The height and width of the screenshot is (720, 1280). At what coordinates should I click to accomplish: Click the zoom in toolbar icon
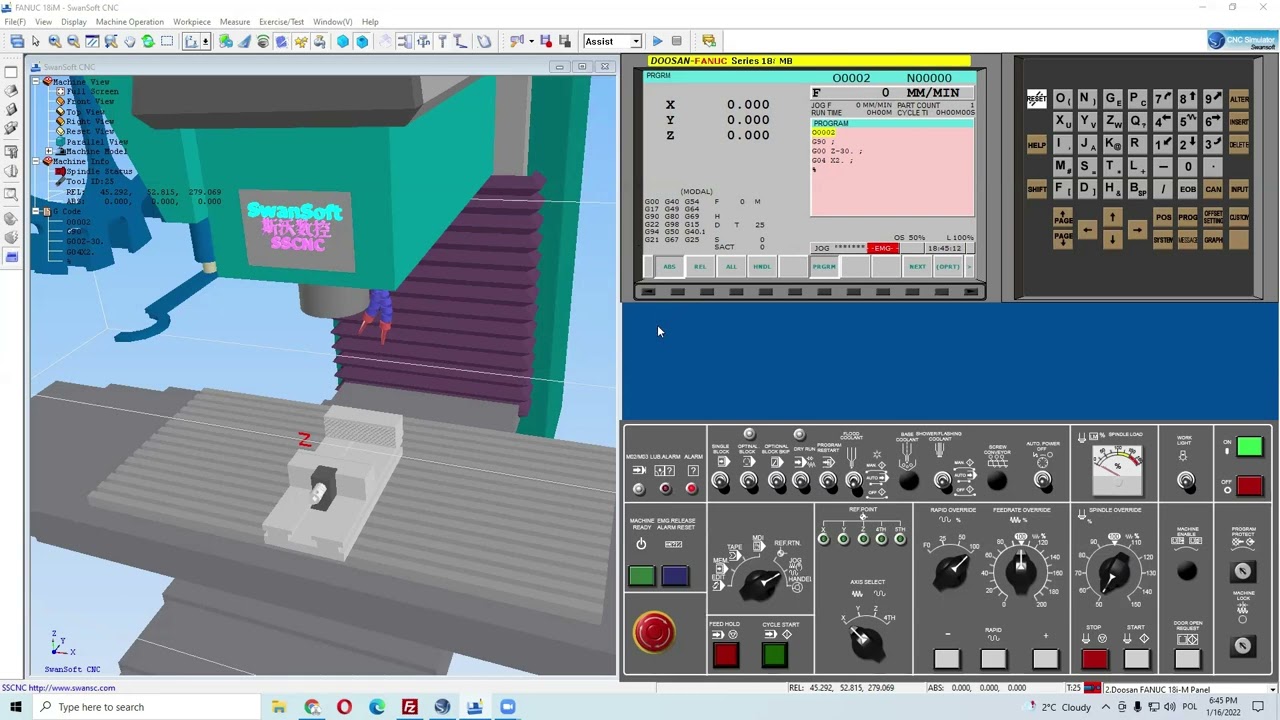click(x=54, y=41)
